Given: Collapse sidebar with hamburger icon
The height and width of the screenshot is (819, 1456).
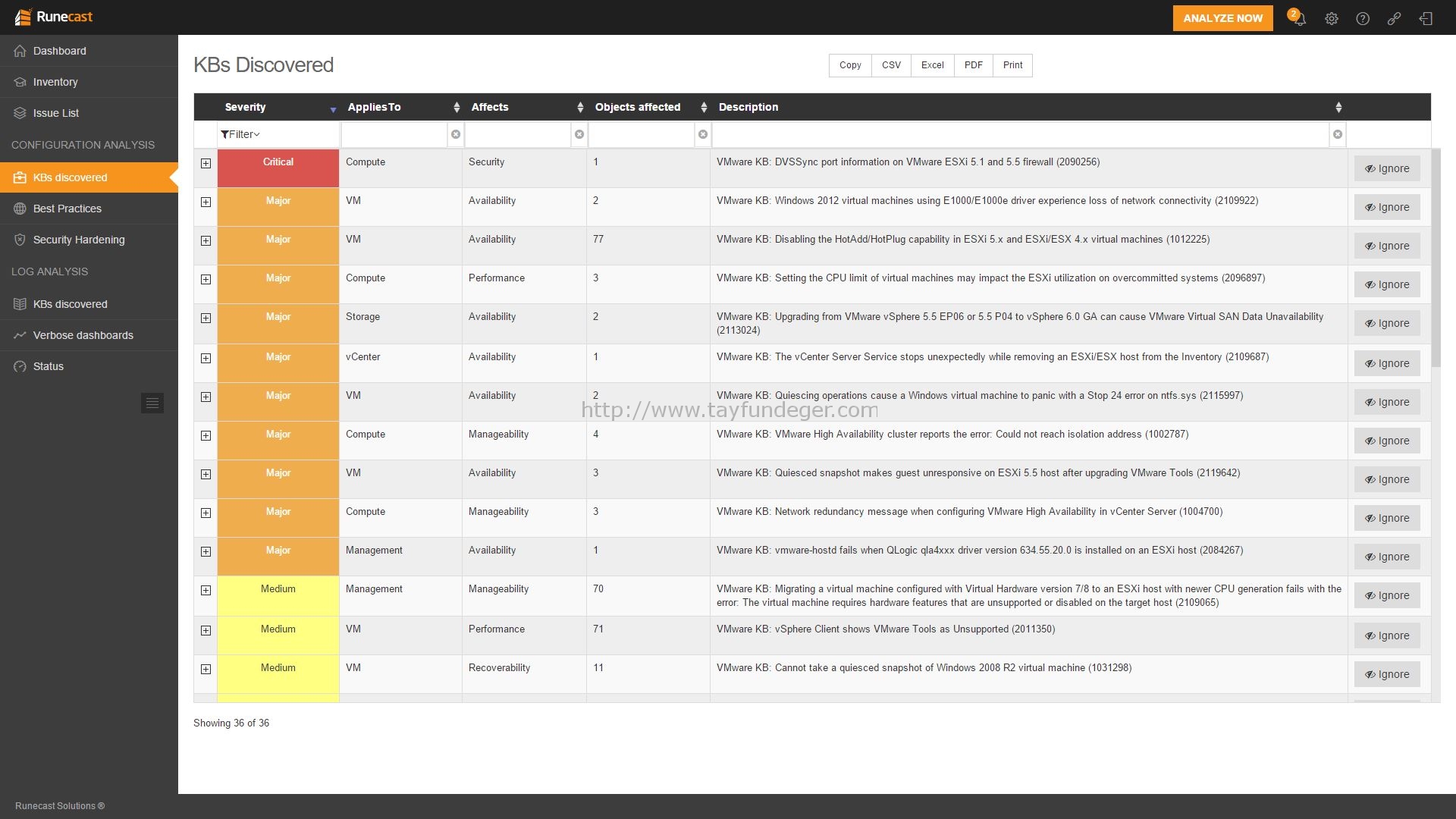Looking at the screenshot, I should coord(152,403).
